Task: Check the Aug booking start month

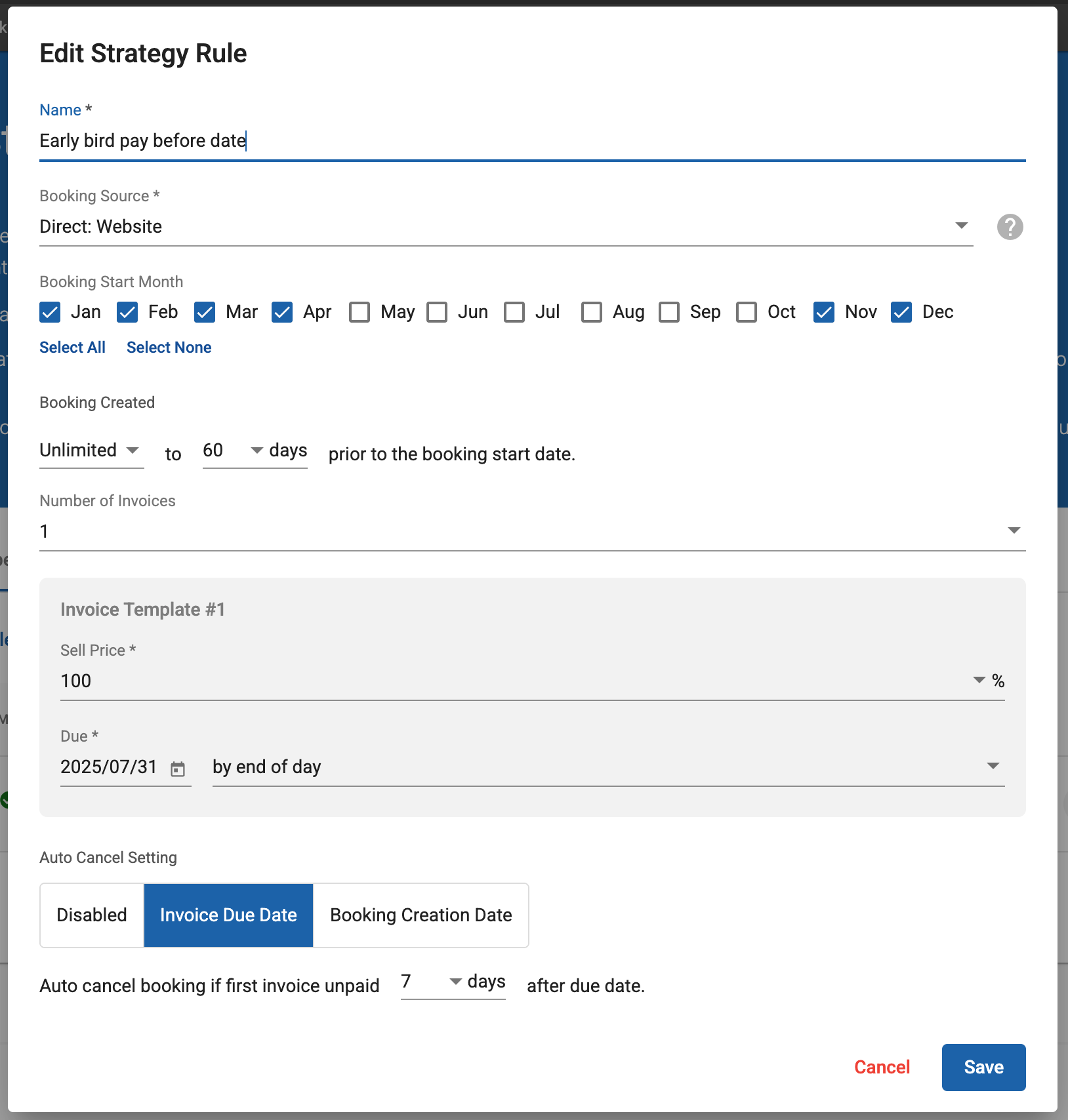Action: [592, 312]
